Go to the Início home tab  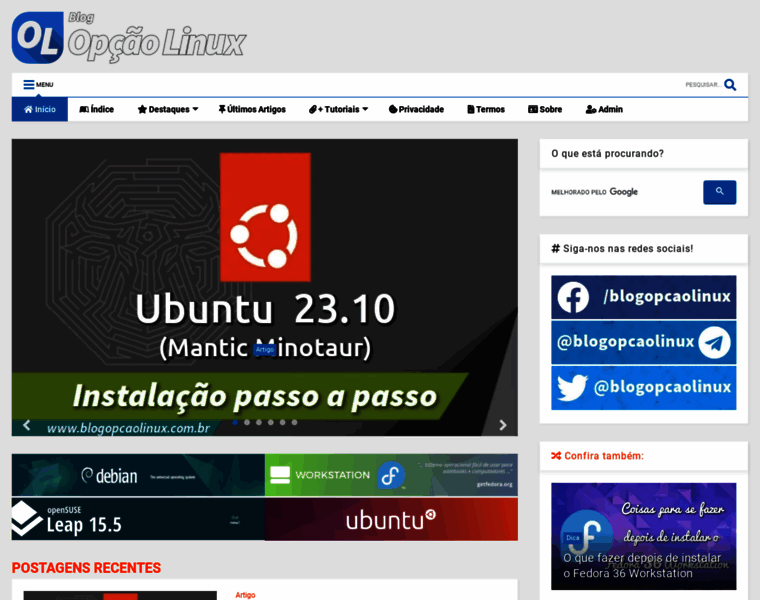tap(40, 110)
